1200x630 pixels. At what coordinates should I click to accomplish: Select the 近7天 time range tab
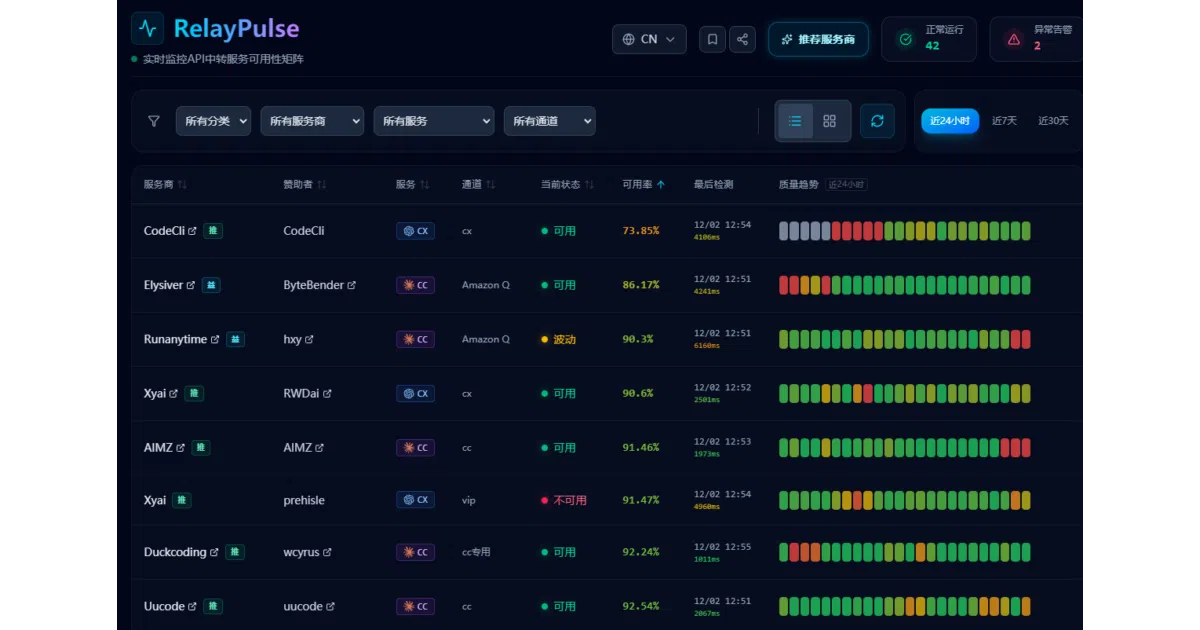(x=1004, y=121)
